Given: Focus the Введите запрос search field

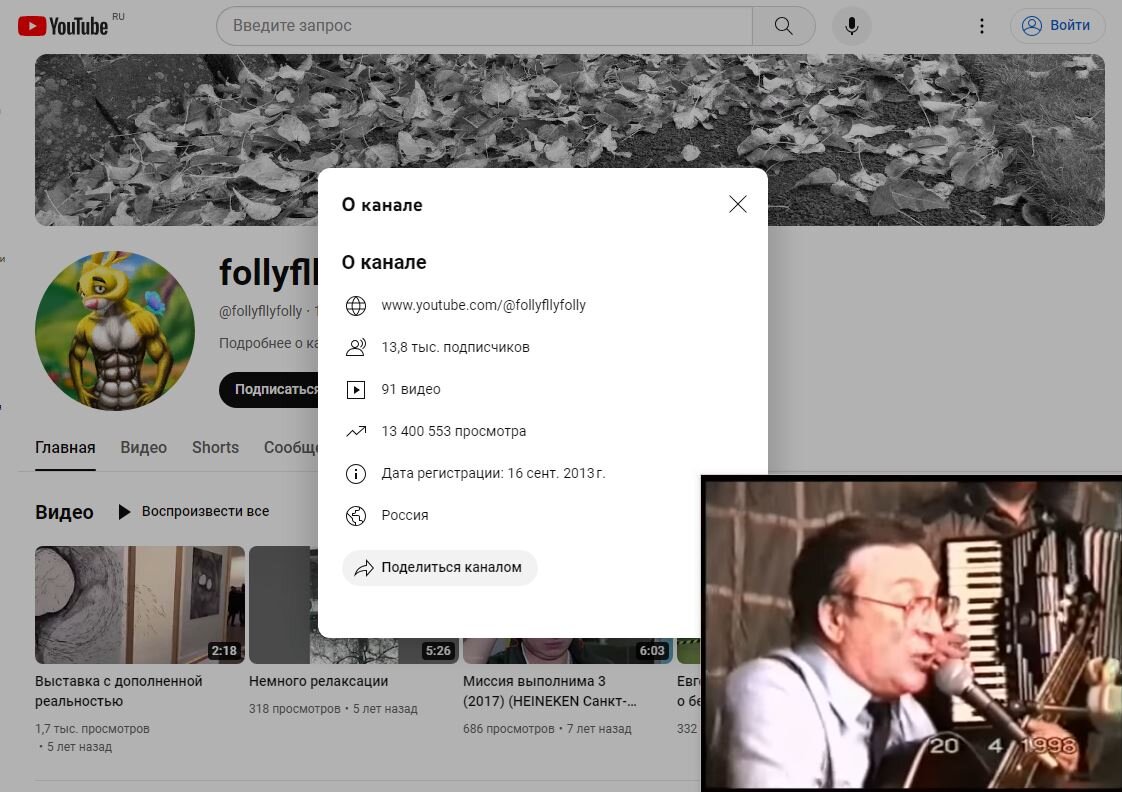Looking at the screenshot, I should point(485,26).
